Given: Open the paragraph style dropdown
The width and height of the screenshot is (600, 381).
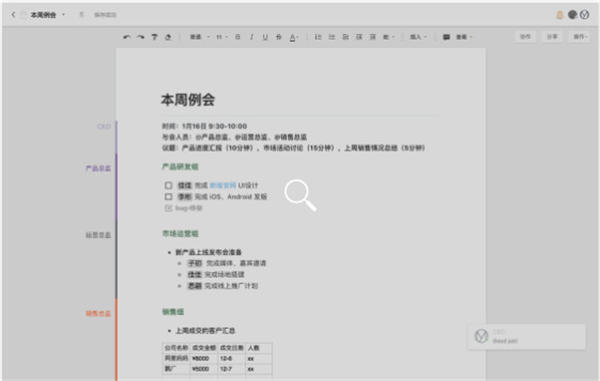Looking at the screenshot, I should click(x=200, y=37).
